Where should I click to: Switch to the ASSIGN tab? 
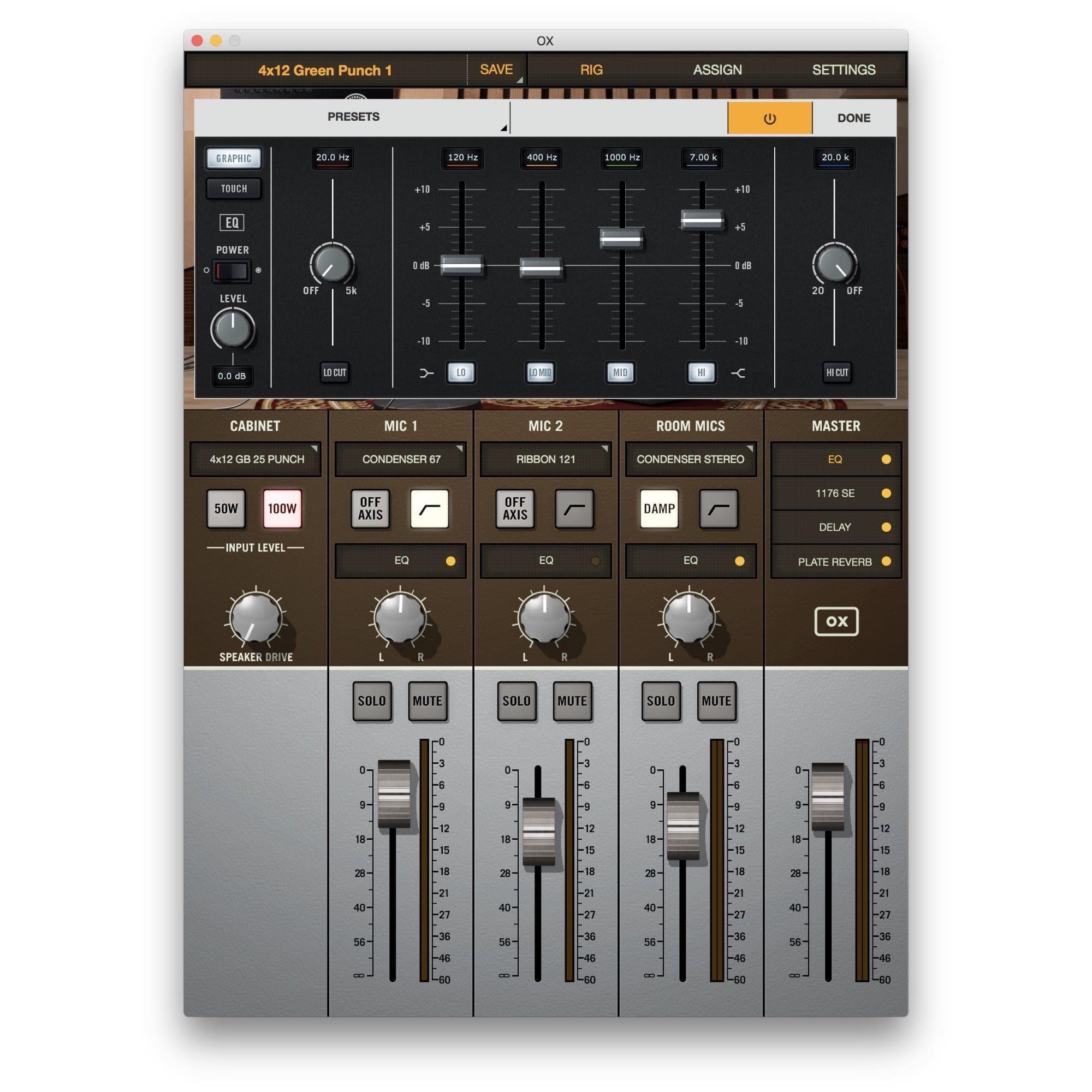pyautogui.click(x=717, y=69)
